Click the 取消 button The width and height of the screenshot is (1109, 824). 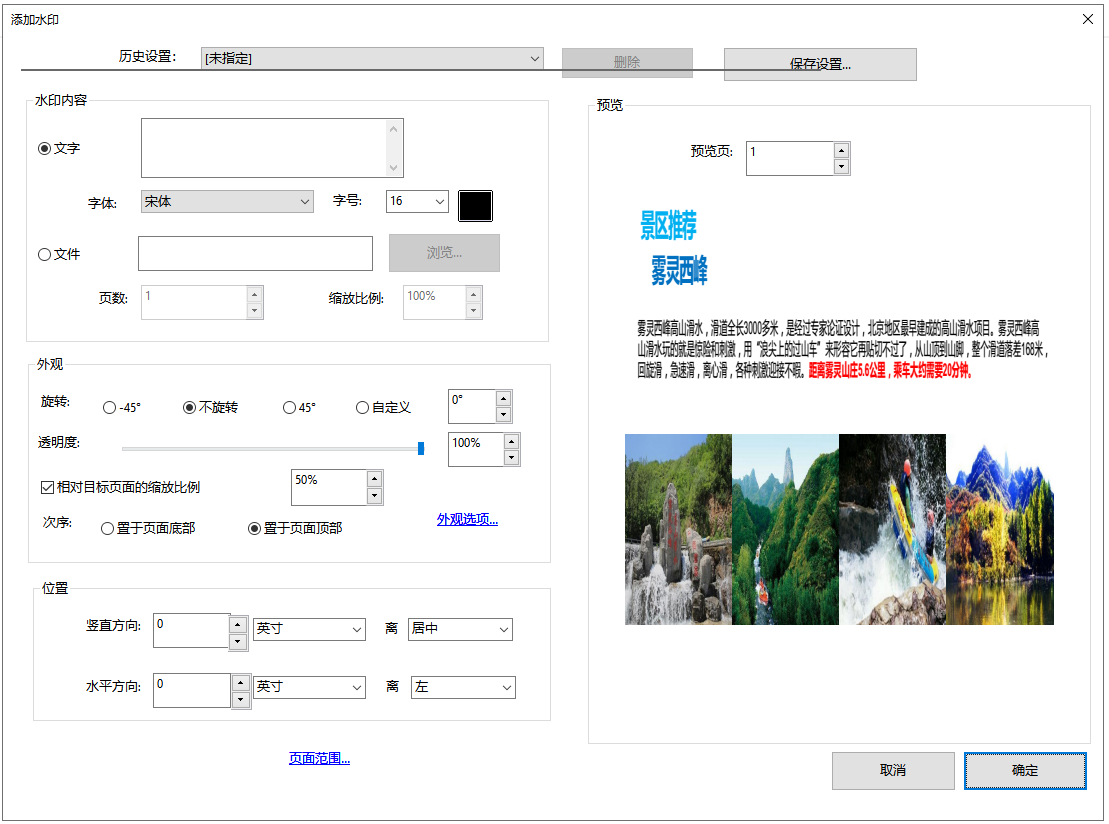pyautogui.click(x=893, y=770)
